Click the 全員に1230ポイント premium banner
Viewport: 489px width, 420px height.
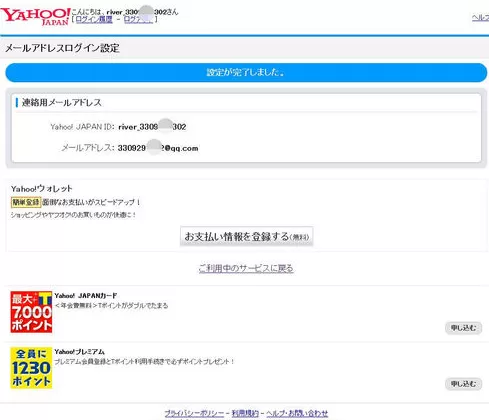31,368
